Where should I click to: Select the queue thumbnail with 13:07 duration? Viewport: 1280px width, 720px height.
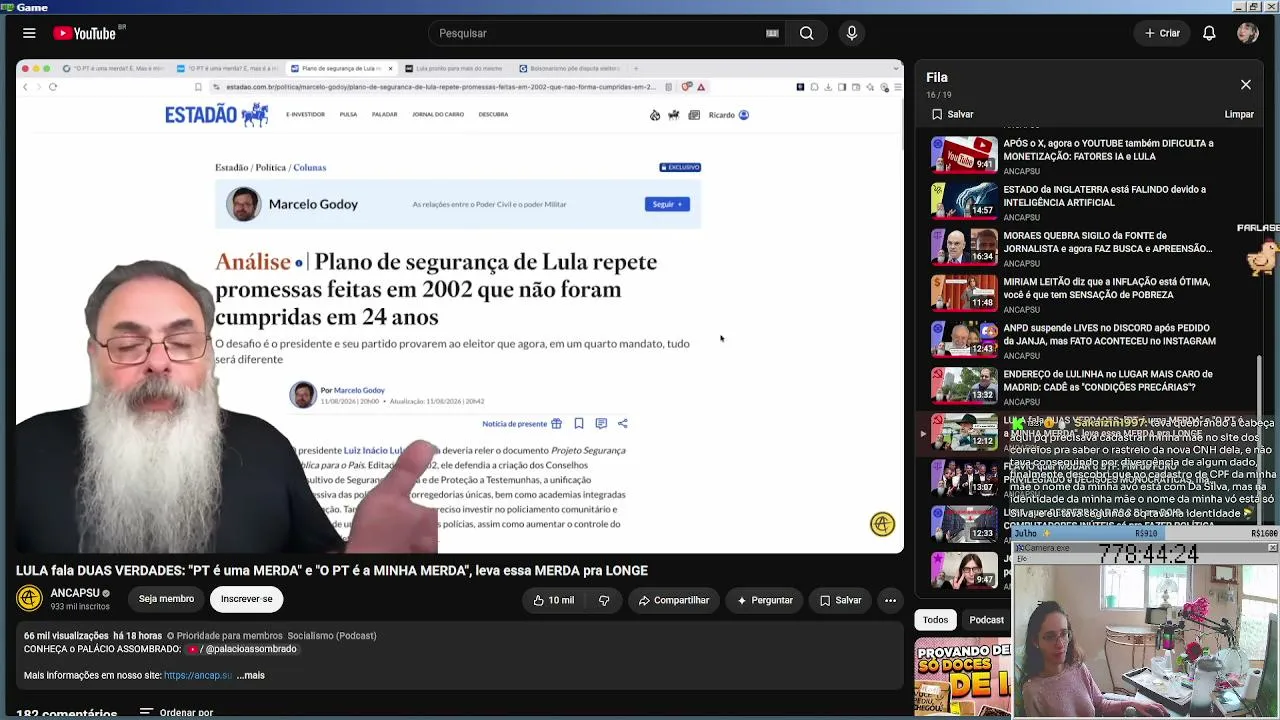(x=964, y=478)
